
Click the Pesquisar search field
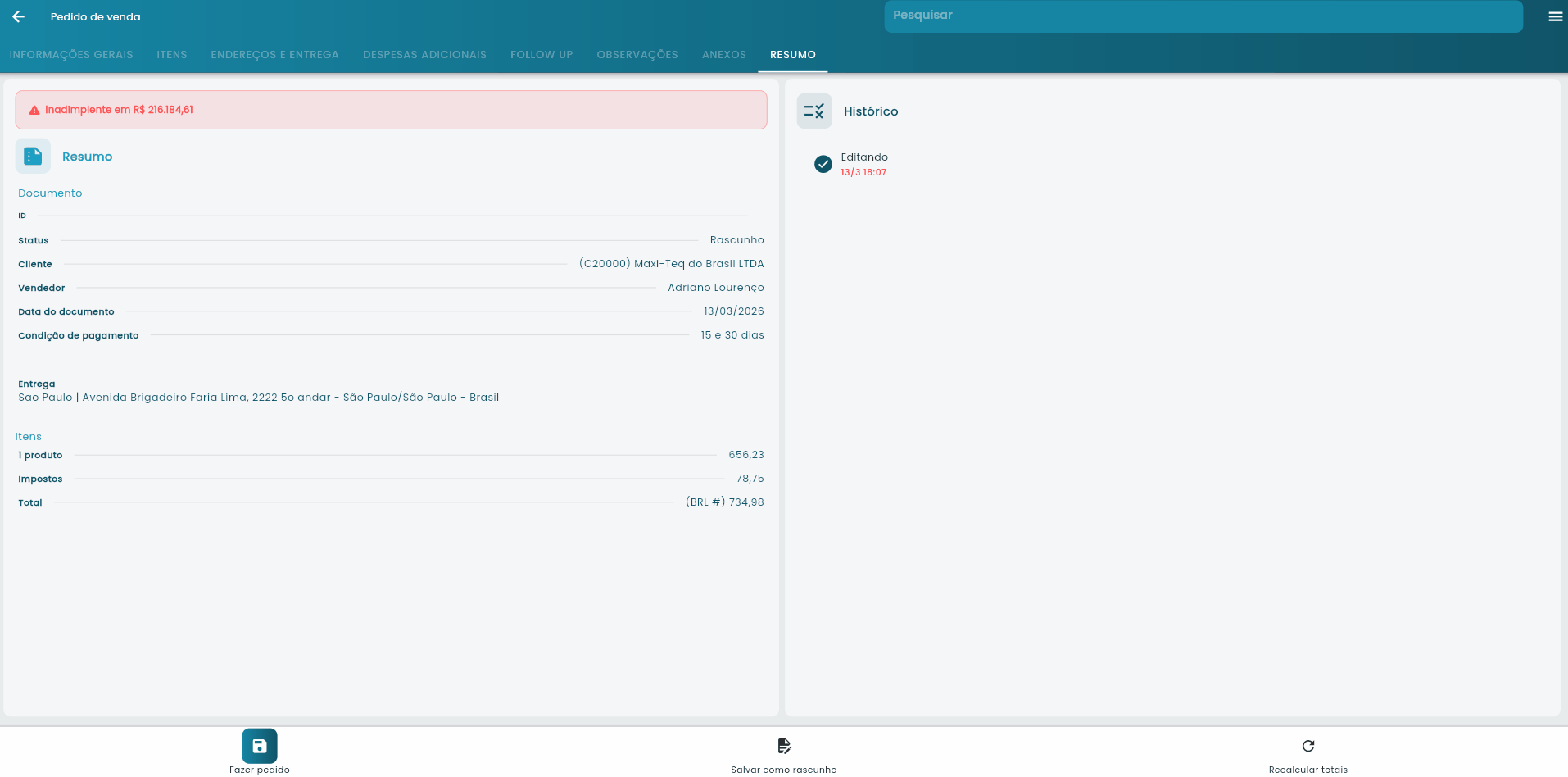point(1203,16)
